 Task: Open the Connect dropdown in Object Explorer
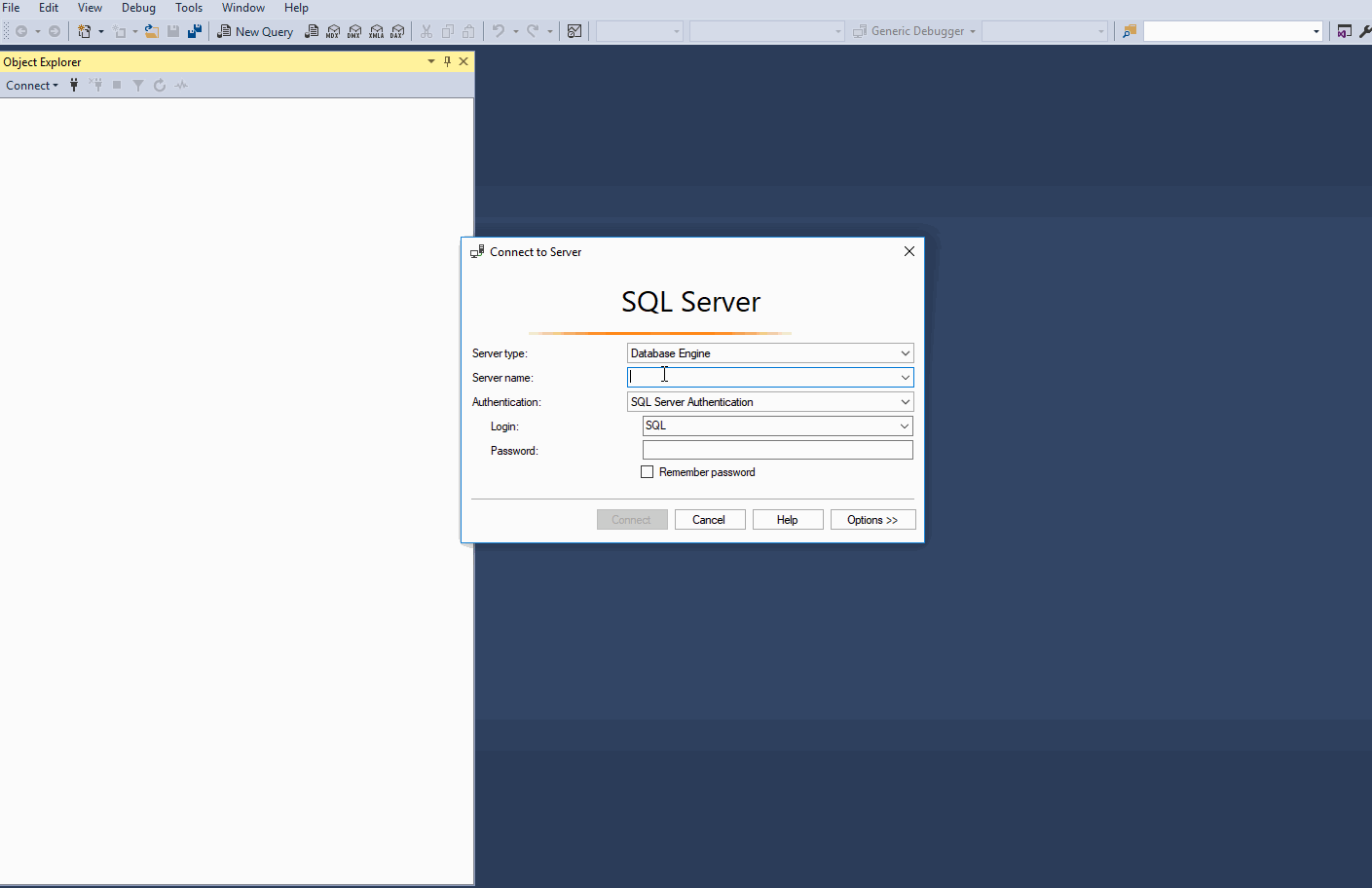32,86
